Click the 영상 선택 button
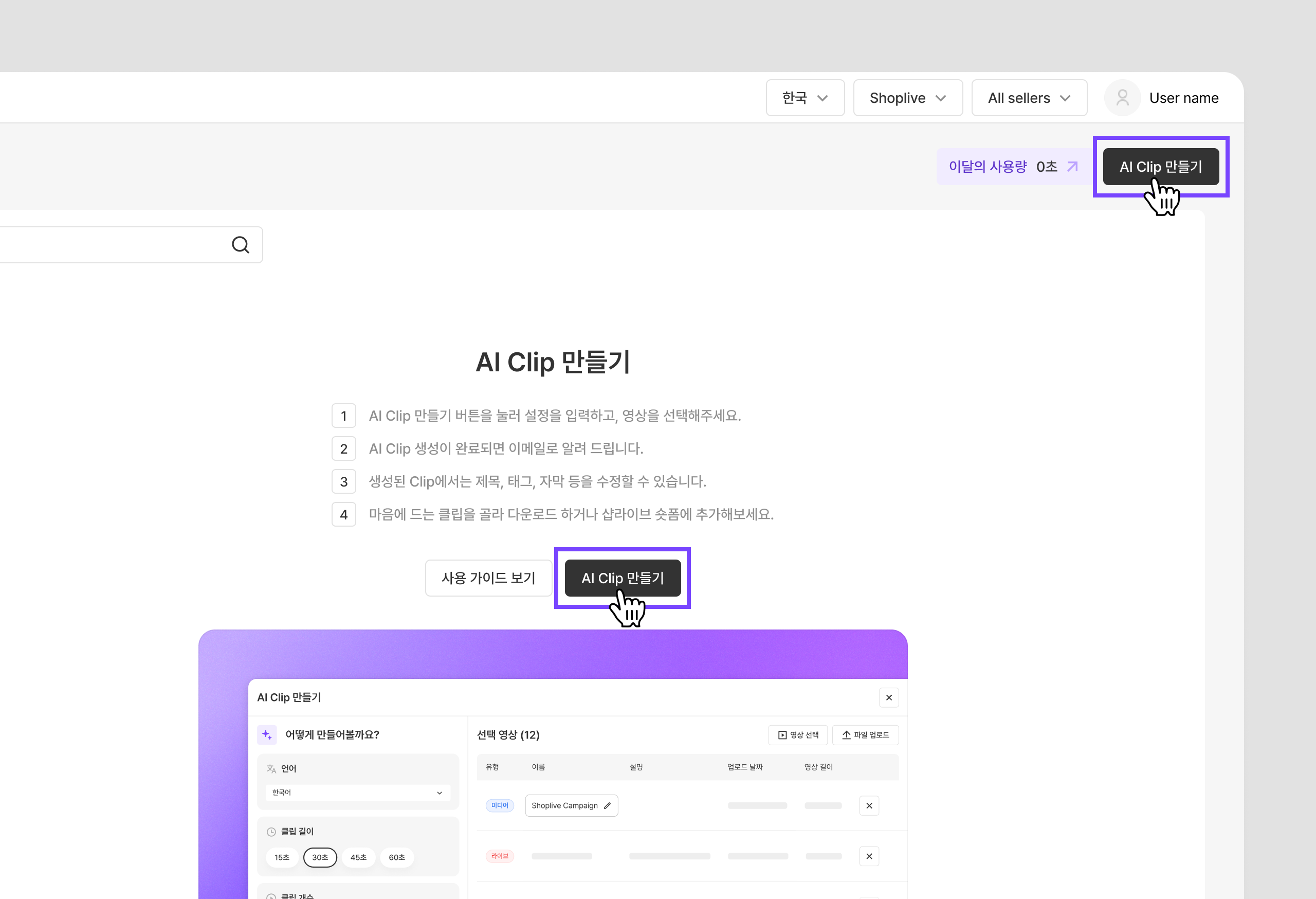The height and width of the screenshot is (899, 1316). 798,735
